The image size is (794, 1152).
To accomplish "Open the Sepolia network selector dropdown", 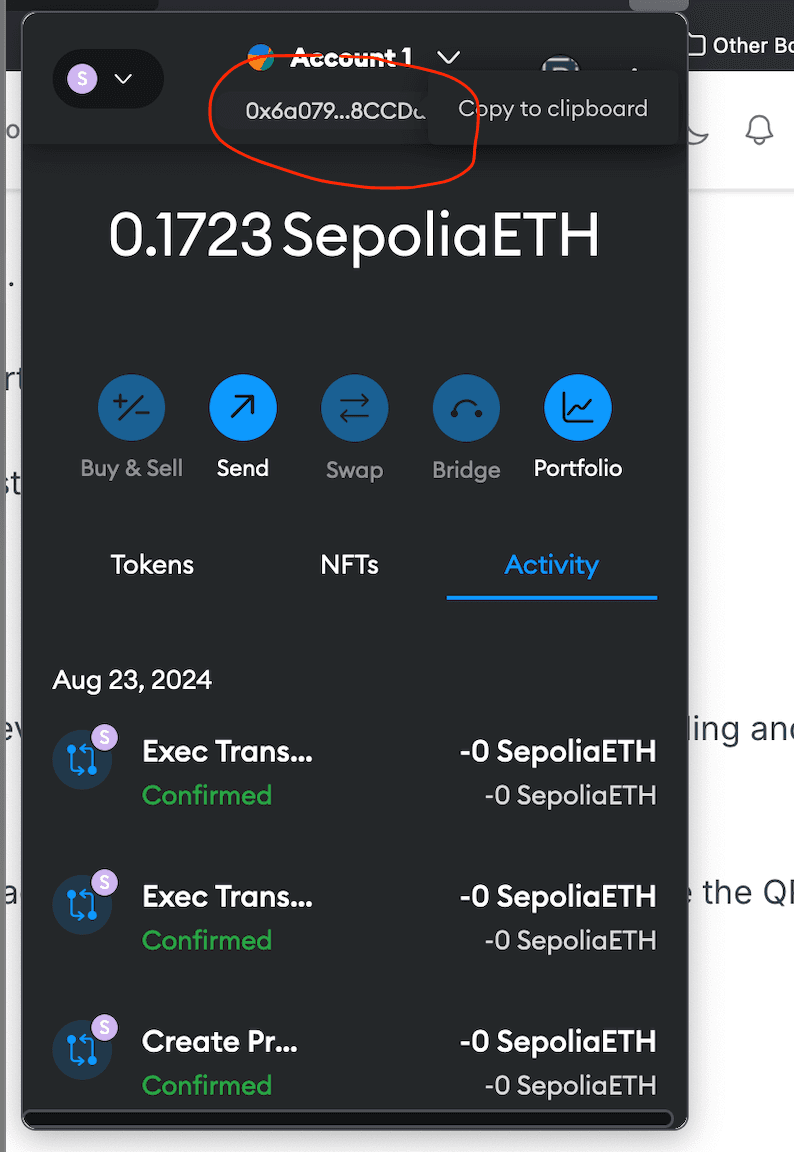I will pyautogui.click(x=107, y=79).
